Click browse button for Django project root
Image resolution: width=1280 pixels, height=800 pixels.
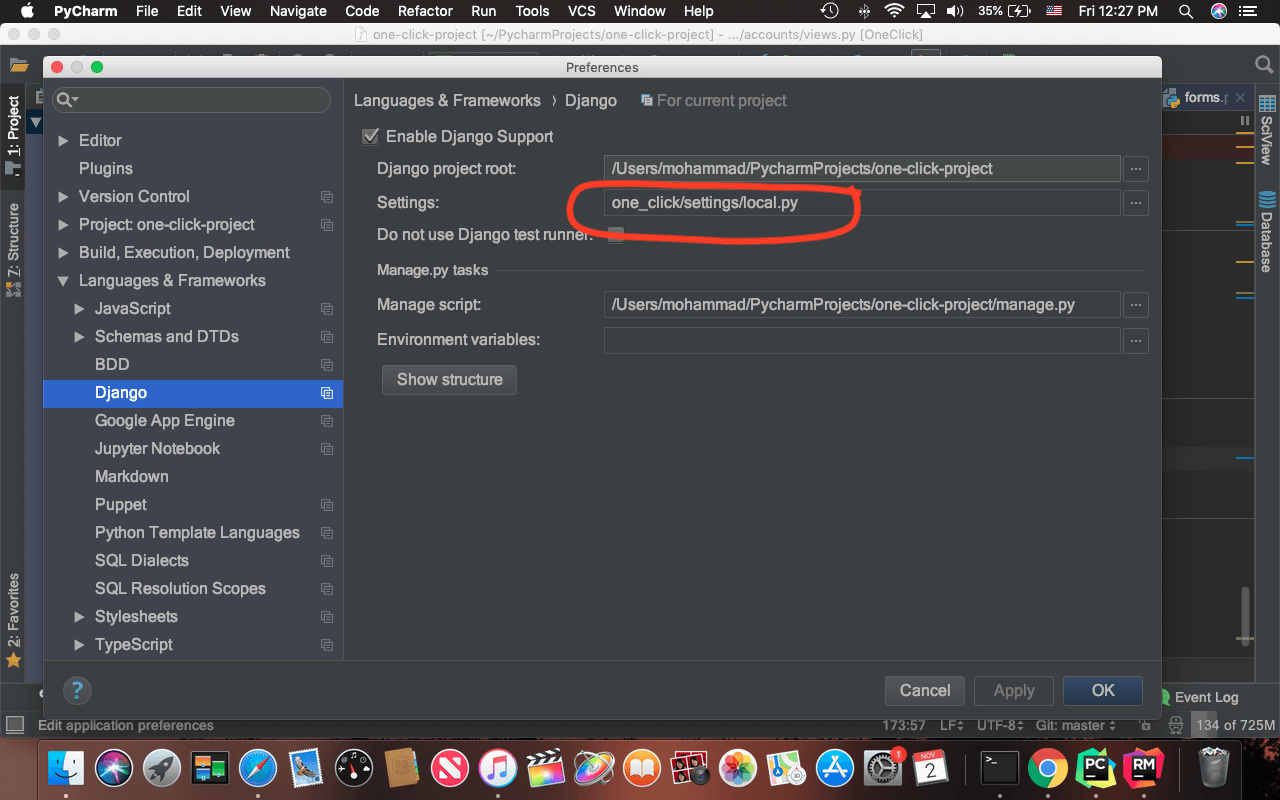[1135, 169]
